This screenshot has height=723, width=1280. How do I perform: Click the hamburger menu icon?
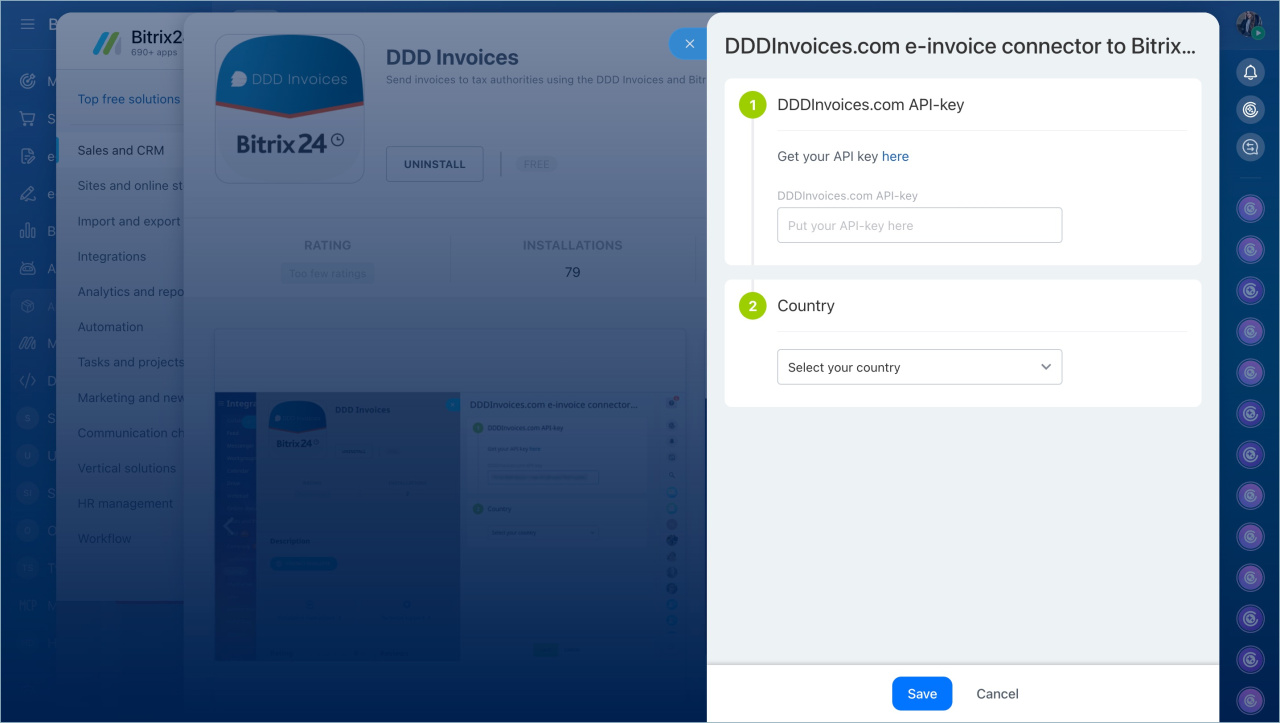[x=27, y=24]
